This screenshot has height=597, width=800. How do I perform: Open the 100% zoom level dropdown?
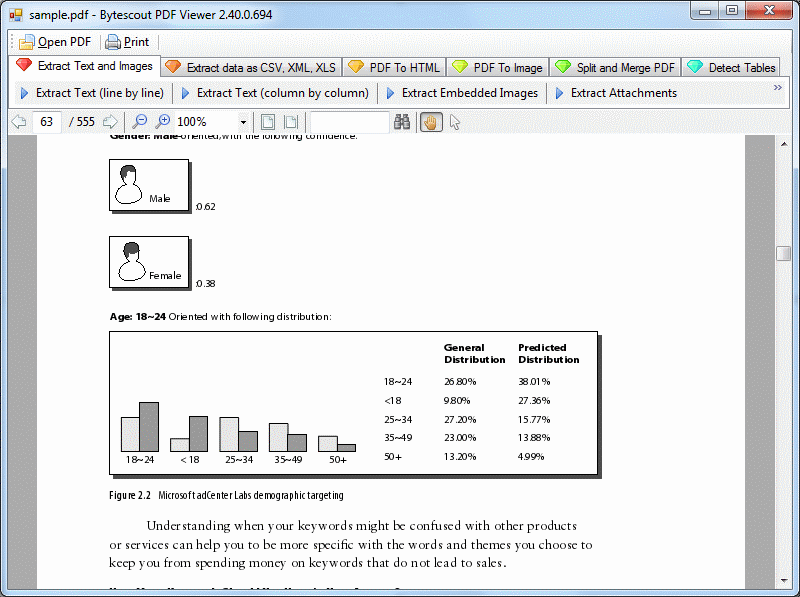243,122
